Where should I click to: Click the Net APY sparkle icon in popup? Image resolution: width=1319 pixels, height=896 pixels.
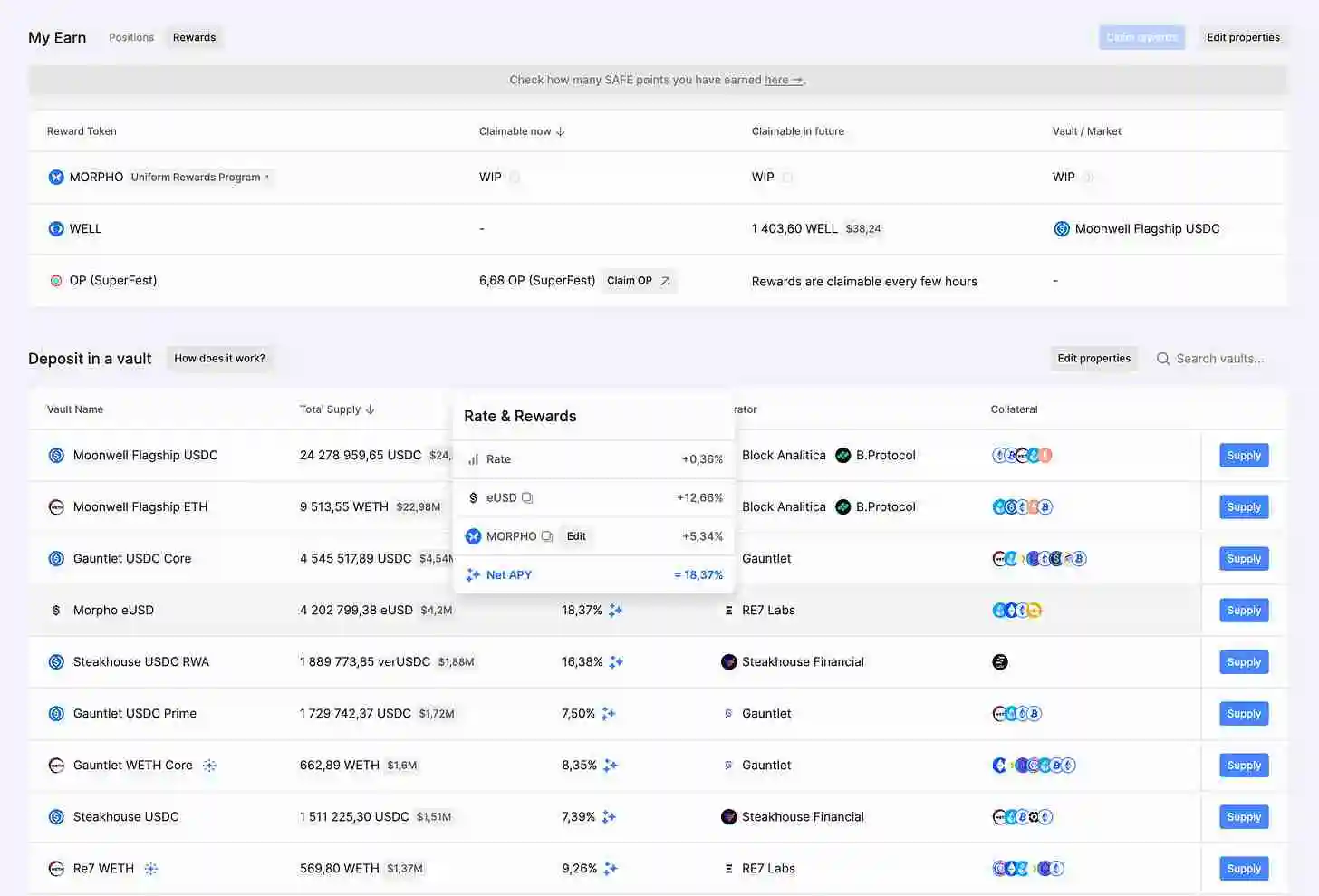(473, 574)
